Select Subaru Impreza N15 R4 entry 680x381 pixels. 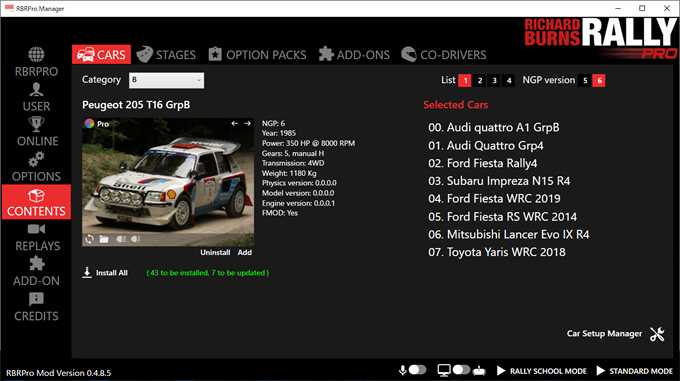coord(499,181)
